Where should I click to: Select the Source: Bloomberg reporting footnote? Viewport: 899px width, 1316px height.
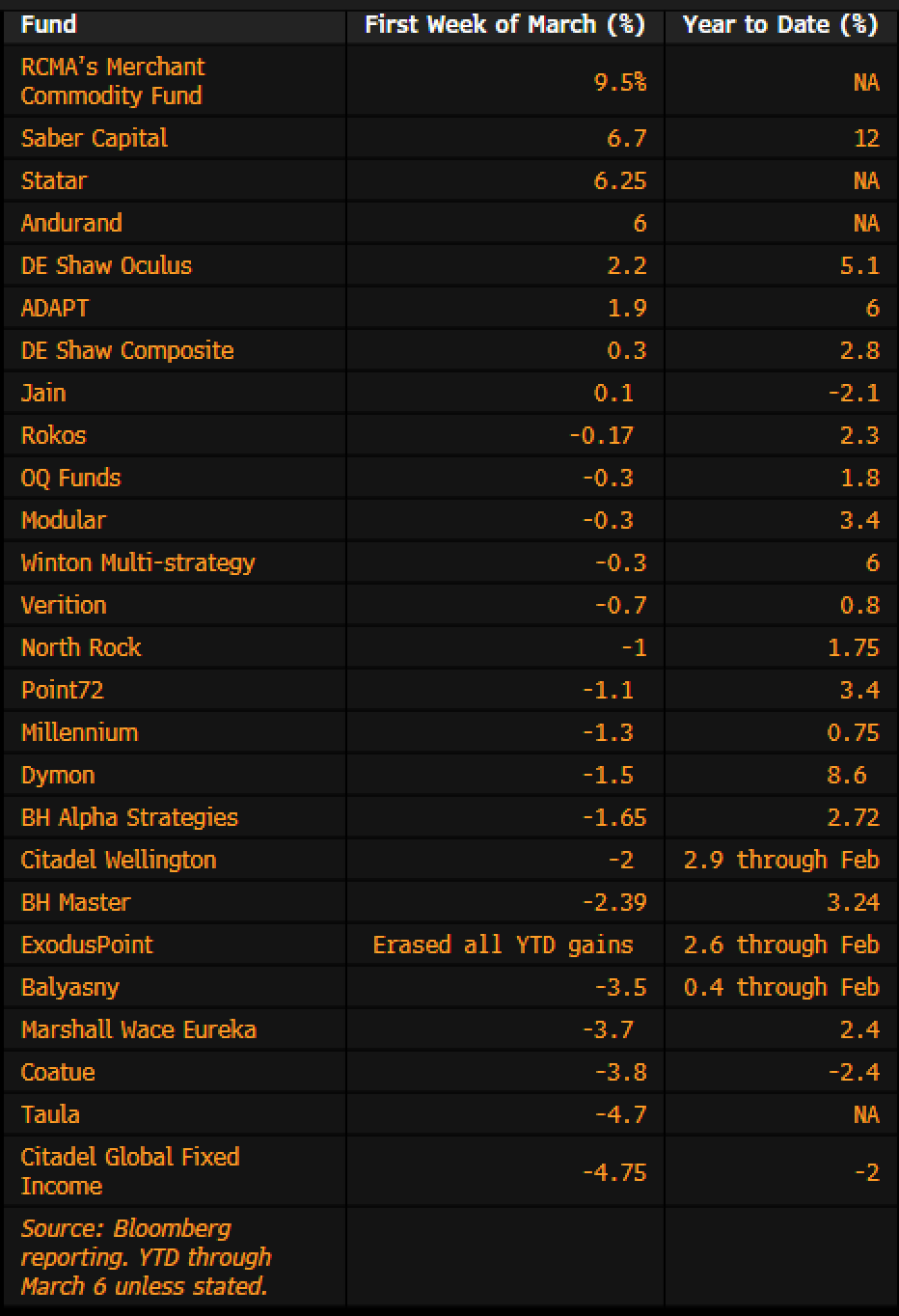coord(146,1257)
